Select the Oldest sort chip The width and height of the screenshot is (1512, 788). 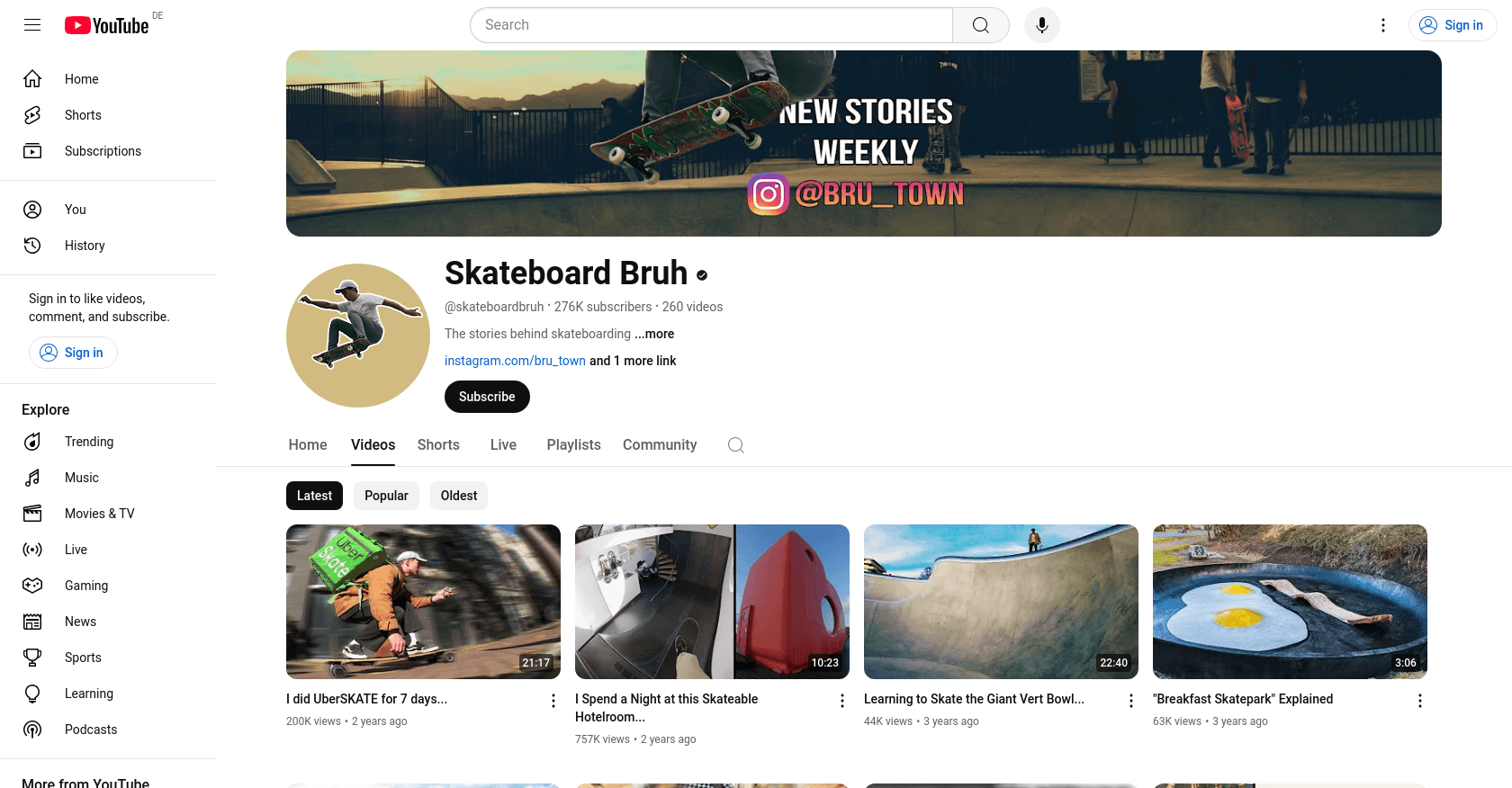[459, 496]
